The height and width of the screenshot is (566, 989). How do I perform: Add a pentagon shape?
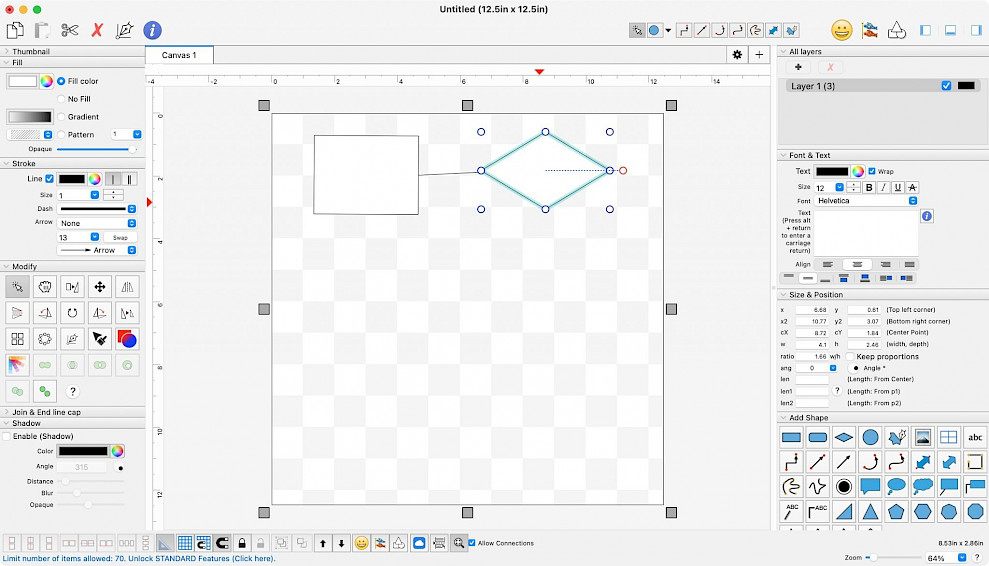click(896, 512)
